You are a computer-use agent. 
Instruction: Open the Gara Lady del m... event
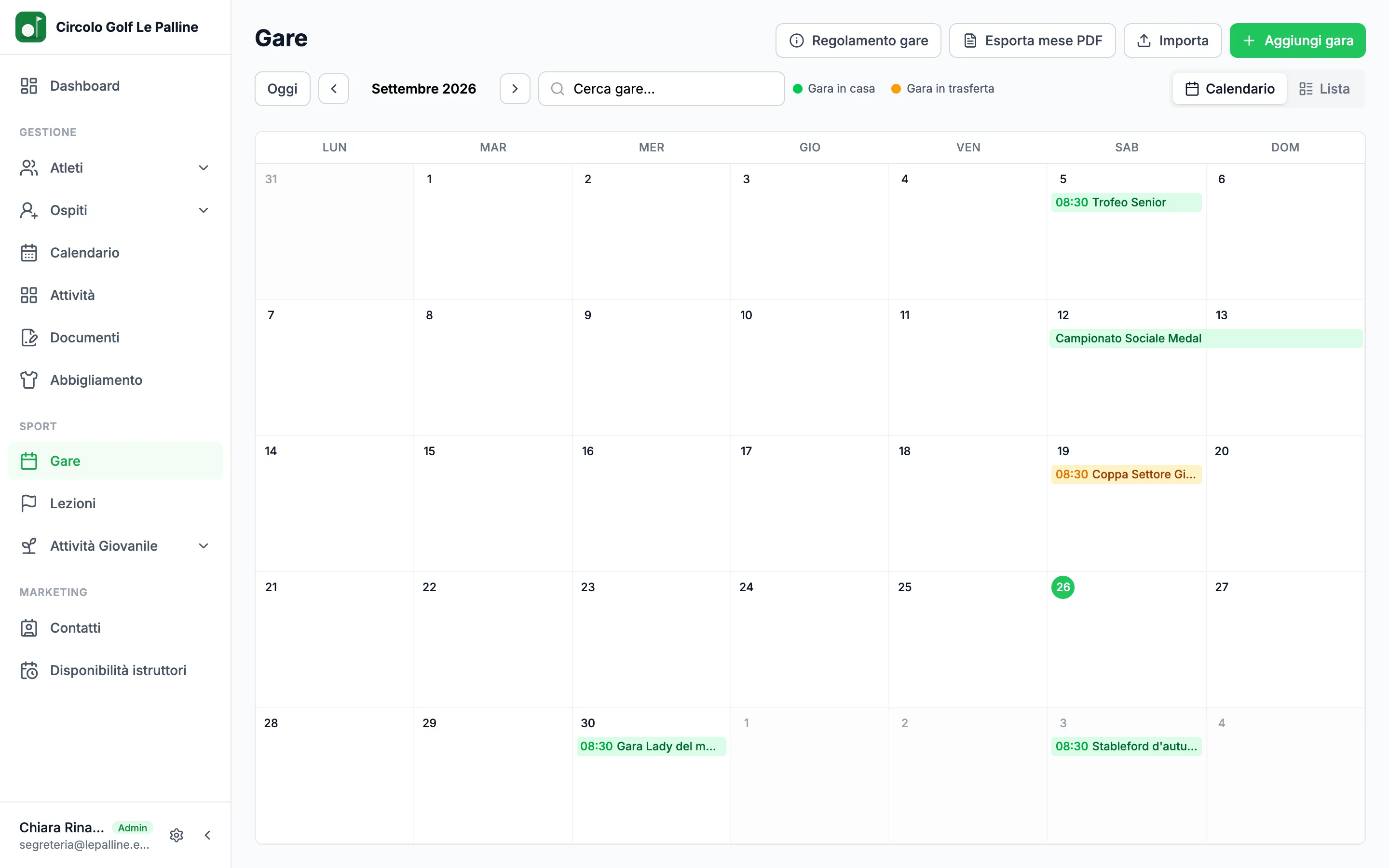coord(651,747)
